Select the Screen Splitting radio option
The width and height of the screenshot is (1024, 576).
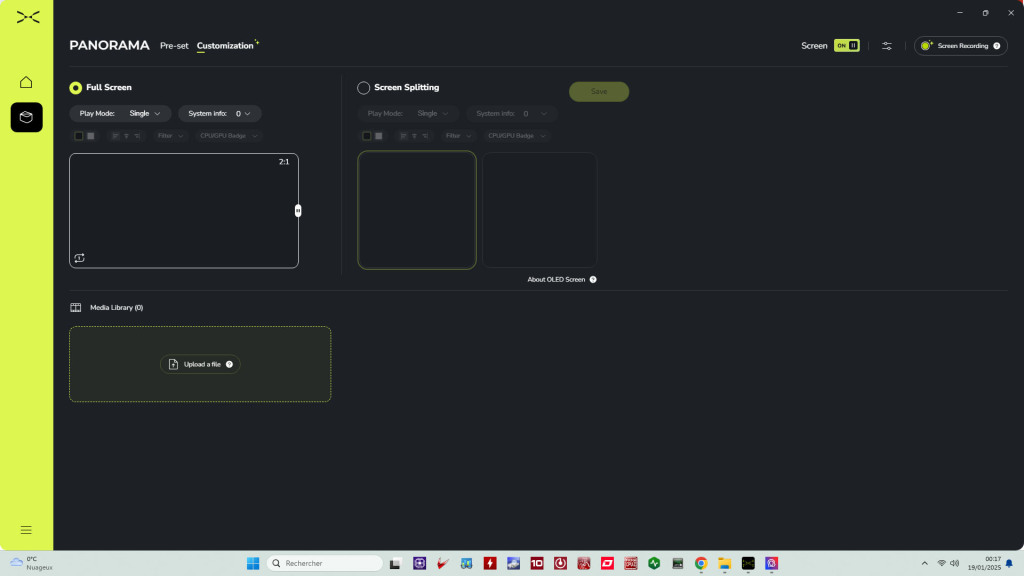(x=364, y=88)
